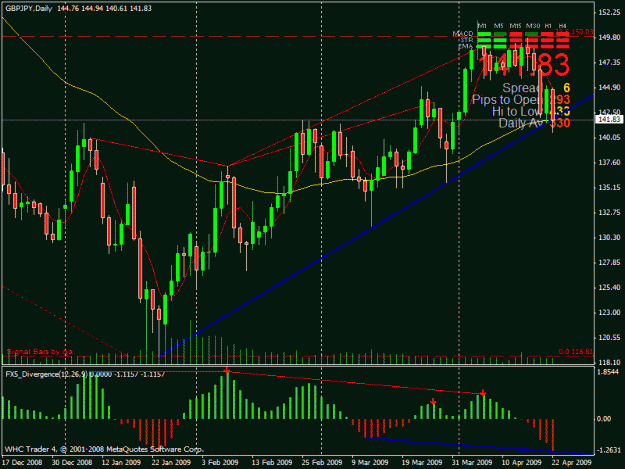
Task: Click the 22 Apr 2009 date label
Action: (572, 463)
